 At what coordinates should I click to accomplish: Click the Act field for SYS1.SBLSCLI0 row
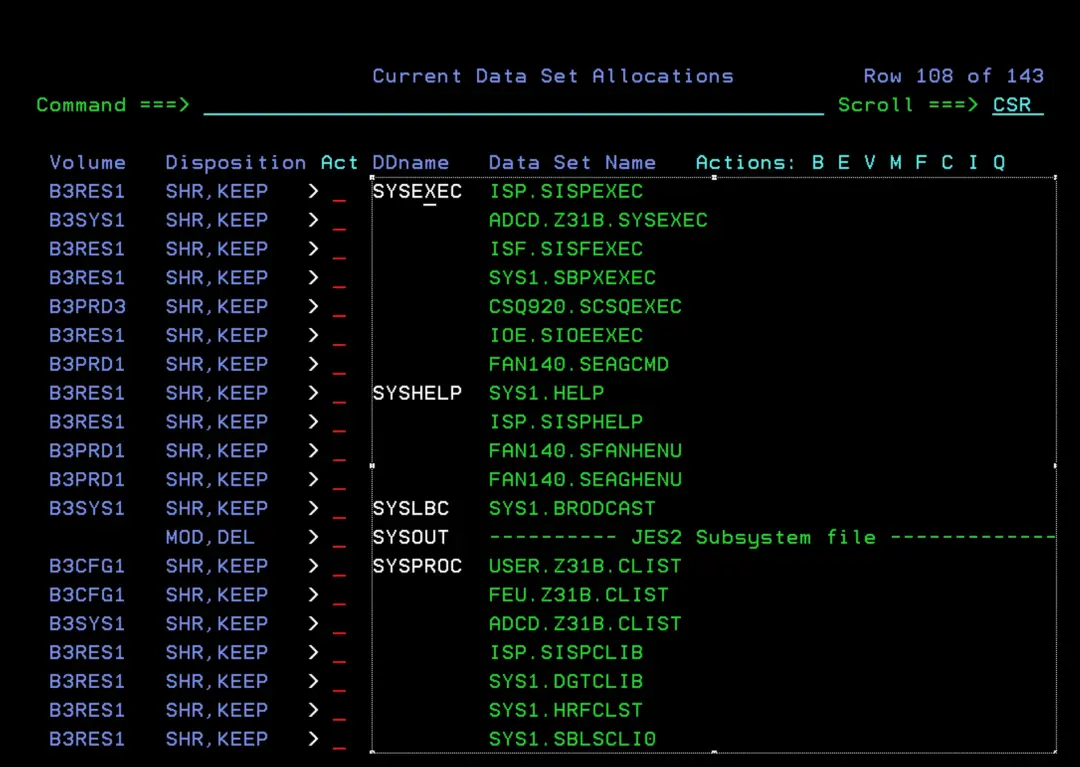[339, 741]
